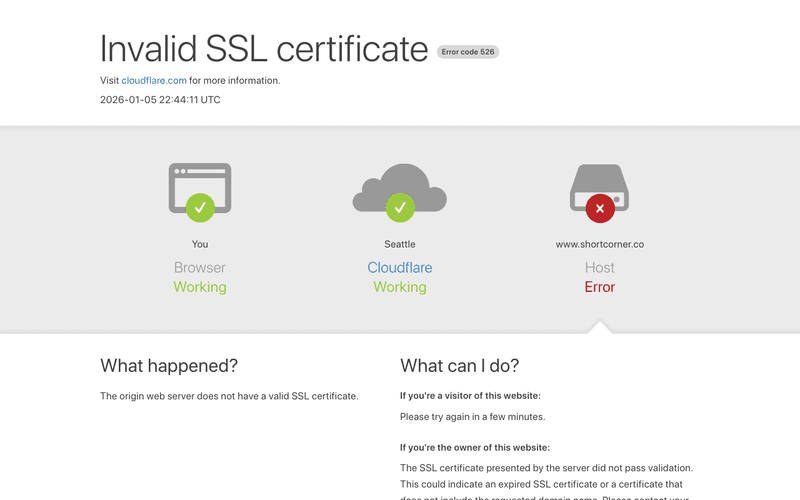Viewport: 800px width, 500px height.
Task: Click the UTC timestamp text
Action: [x=160, y=100]
